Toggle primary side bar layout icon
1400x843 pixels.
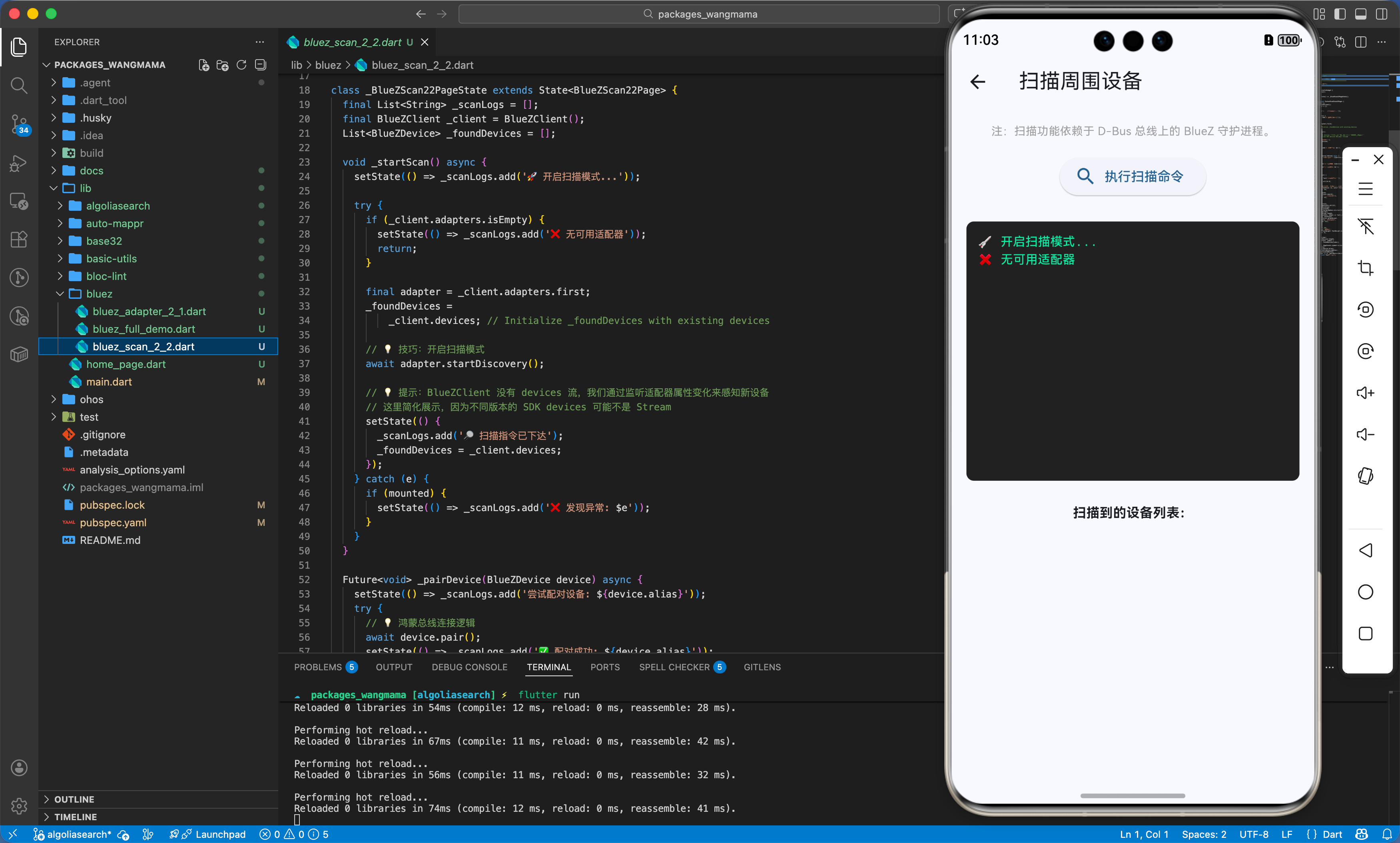click(x=1340, y=14)
